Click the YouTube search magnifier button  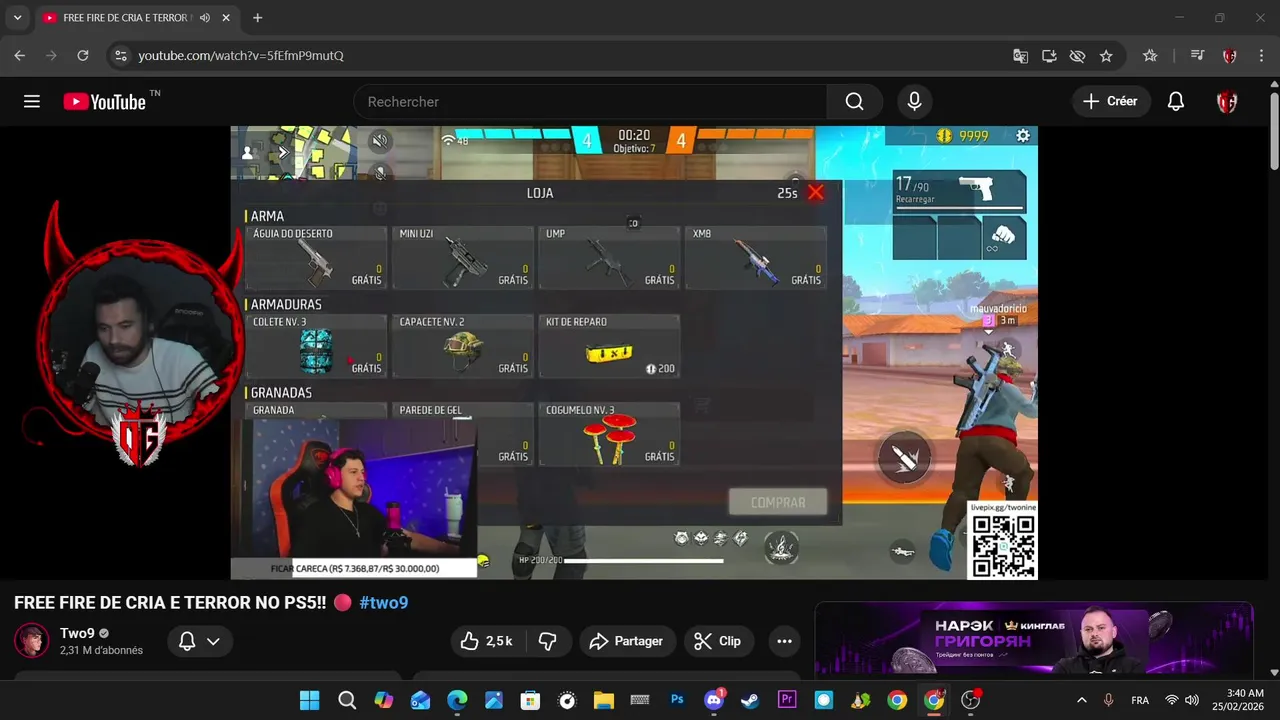(854, 101)
